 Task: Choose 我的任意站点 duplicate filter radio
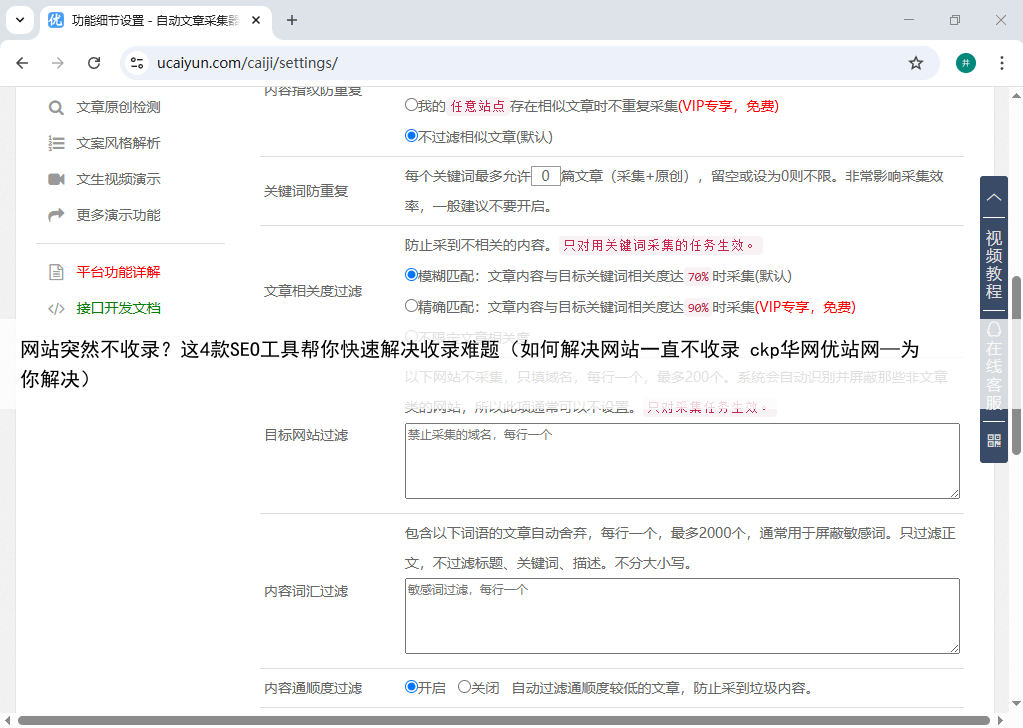pos(411,105)
